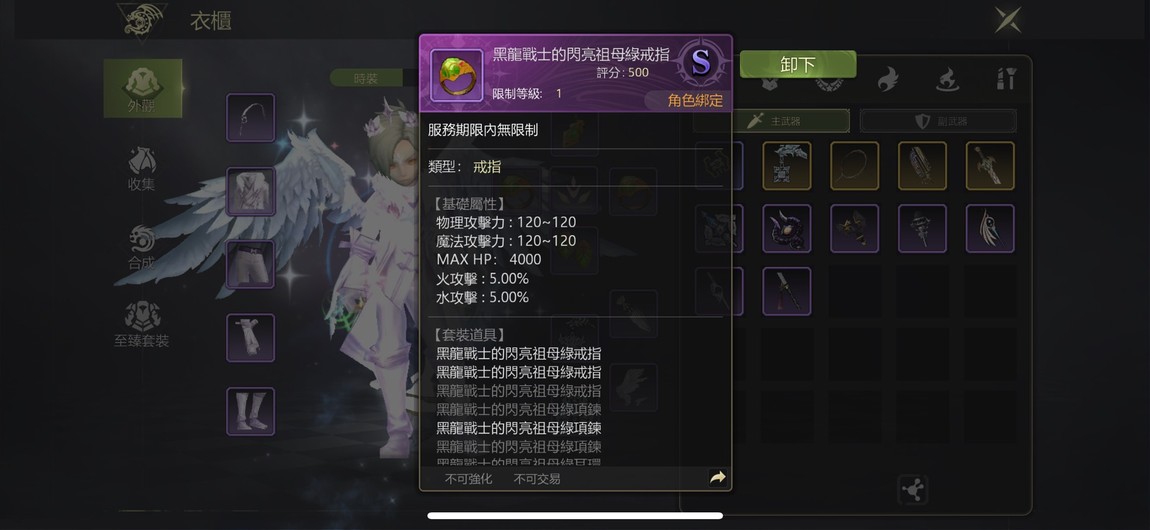Click the share arrow icon in tooltip

(x=717, y=478)
